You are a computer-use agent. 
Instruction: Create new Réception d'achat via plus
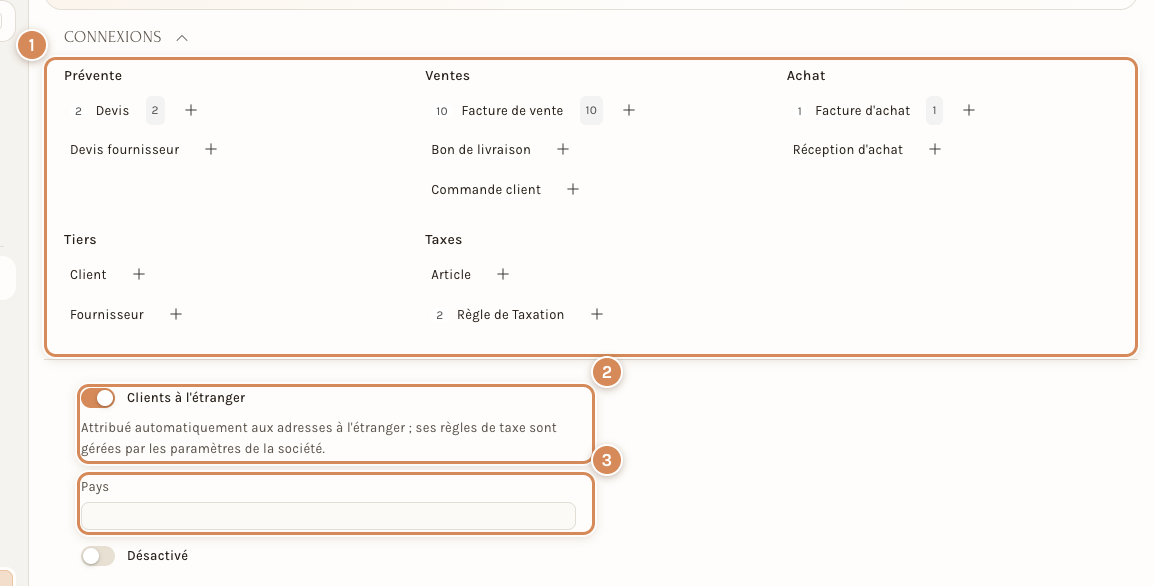935,149
